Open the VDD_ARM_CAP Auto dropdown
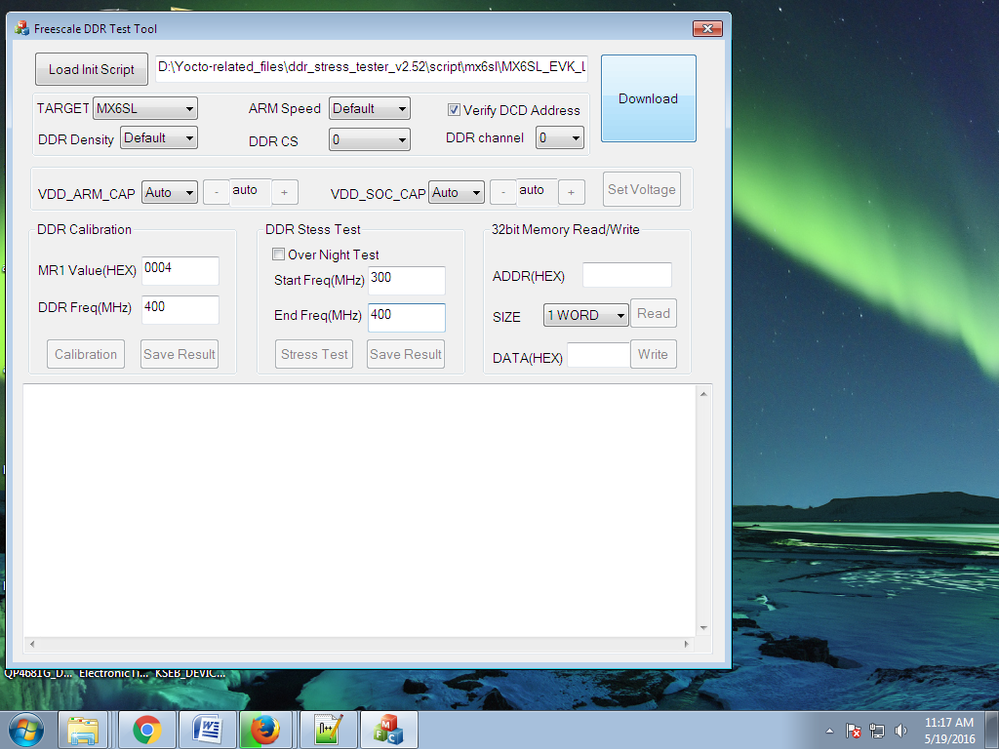Viewport: 999px width, 749px height. (x=169, y=192)
